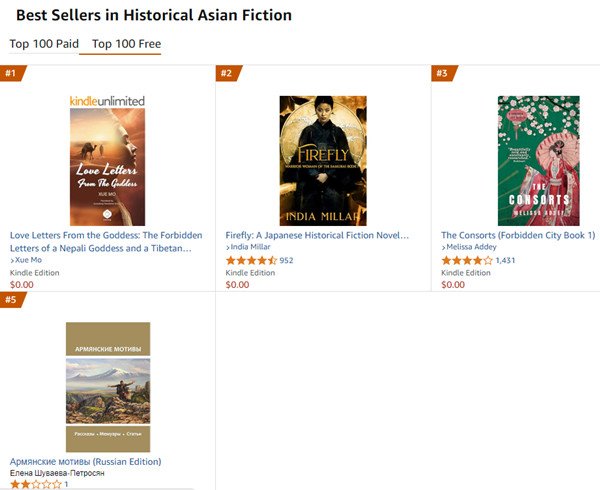Switch to Top 100 Paid tab
This screenshot has height=490, width=600.
pos(43,44)
